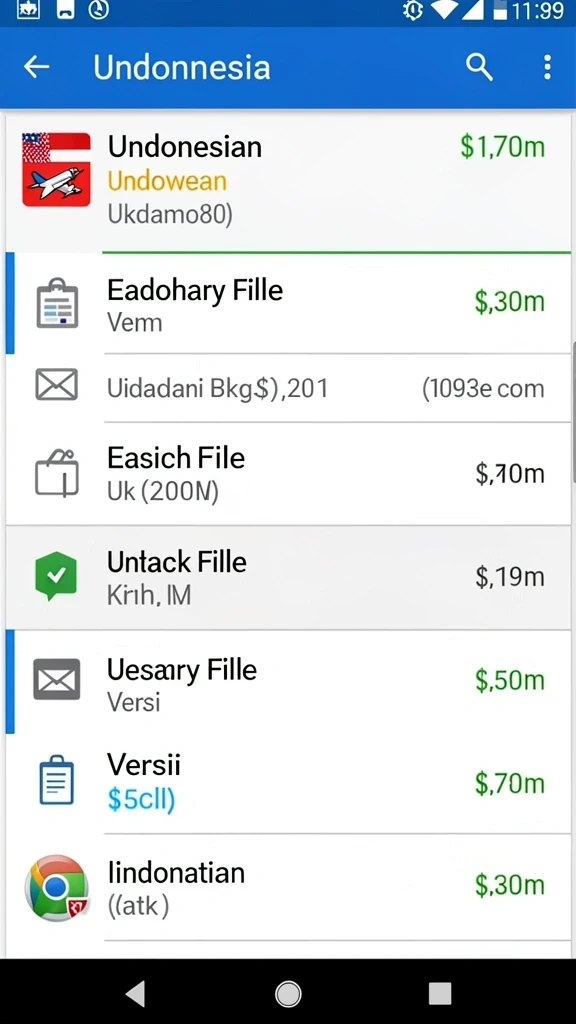576x1024 pixels.
Task: Tap the shopping bag icon beside Easich File
Action: pyautogui.click(x=57, y=473)
